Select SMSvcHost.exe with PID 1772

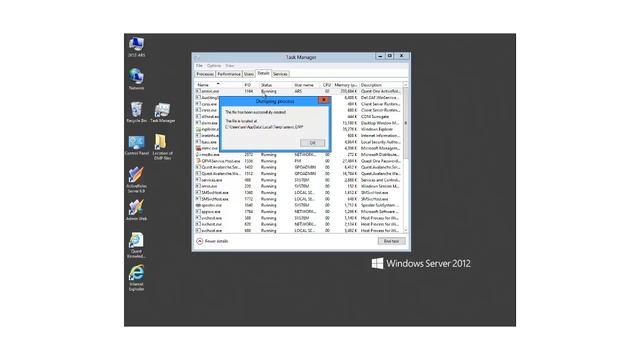[x=215, y=199]
